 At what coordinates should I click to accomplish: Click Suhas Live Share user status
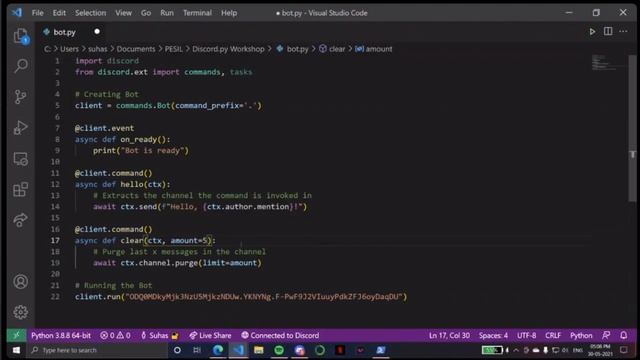[x=160, y=335]
